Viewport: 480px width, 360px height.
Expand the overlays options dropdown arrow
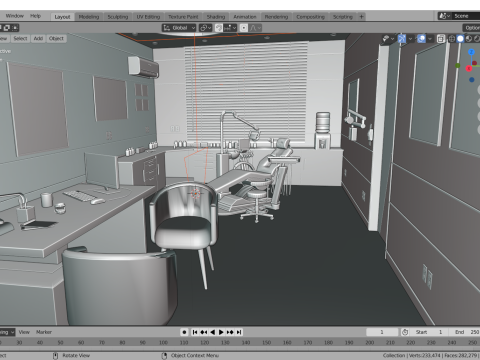(x=430, y=39)
